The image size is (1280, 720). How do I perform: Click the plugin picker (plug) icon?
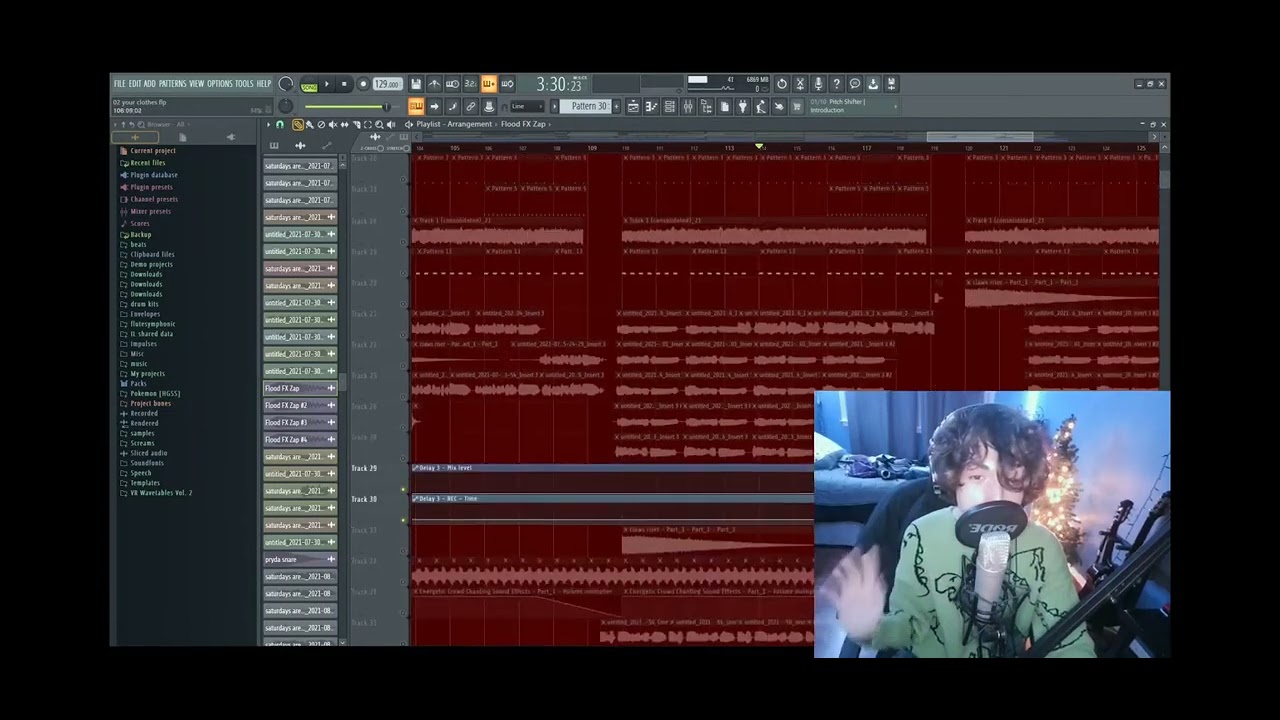click(x=743, y=106)
